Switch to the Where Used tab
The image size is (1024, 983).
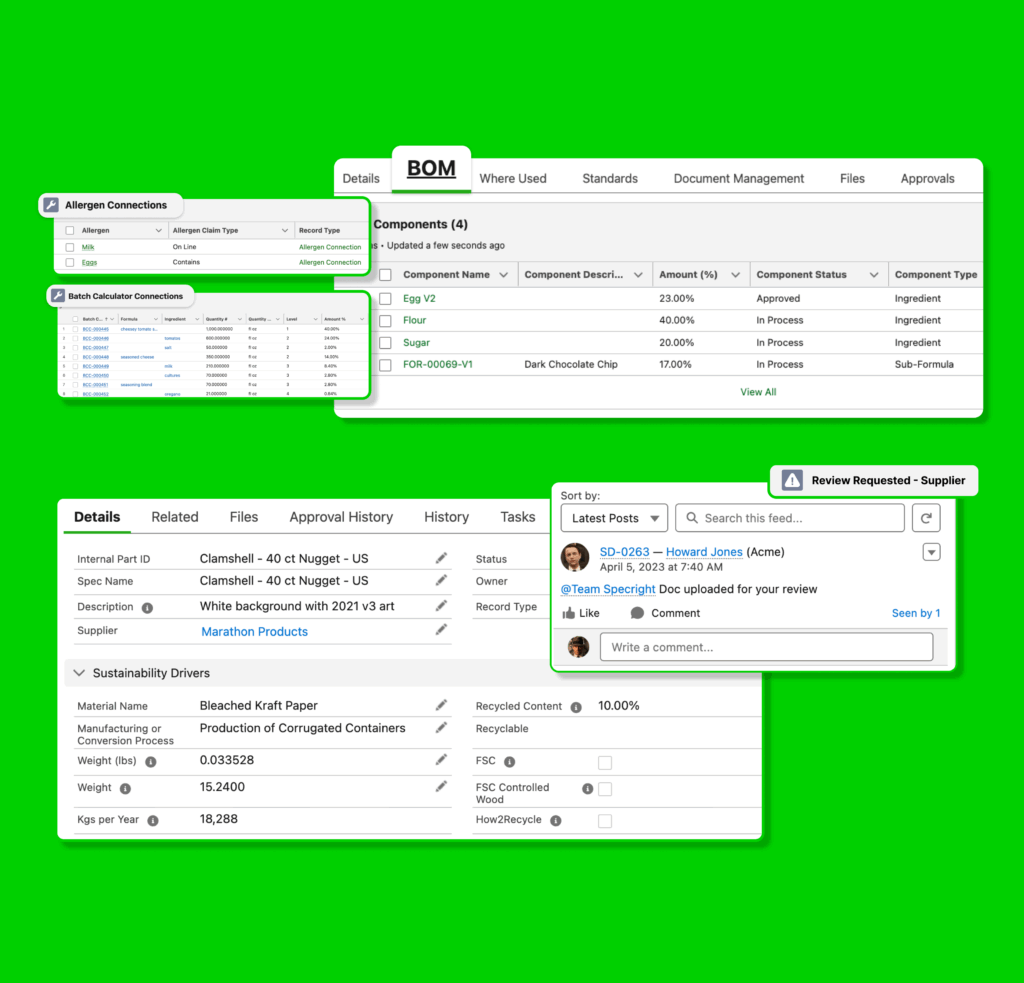coord(512,178)
